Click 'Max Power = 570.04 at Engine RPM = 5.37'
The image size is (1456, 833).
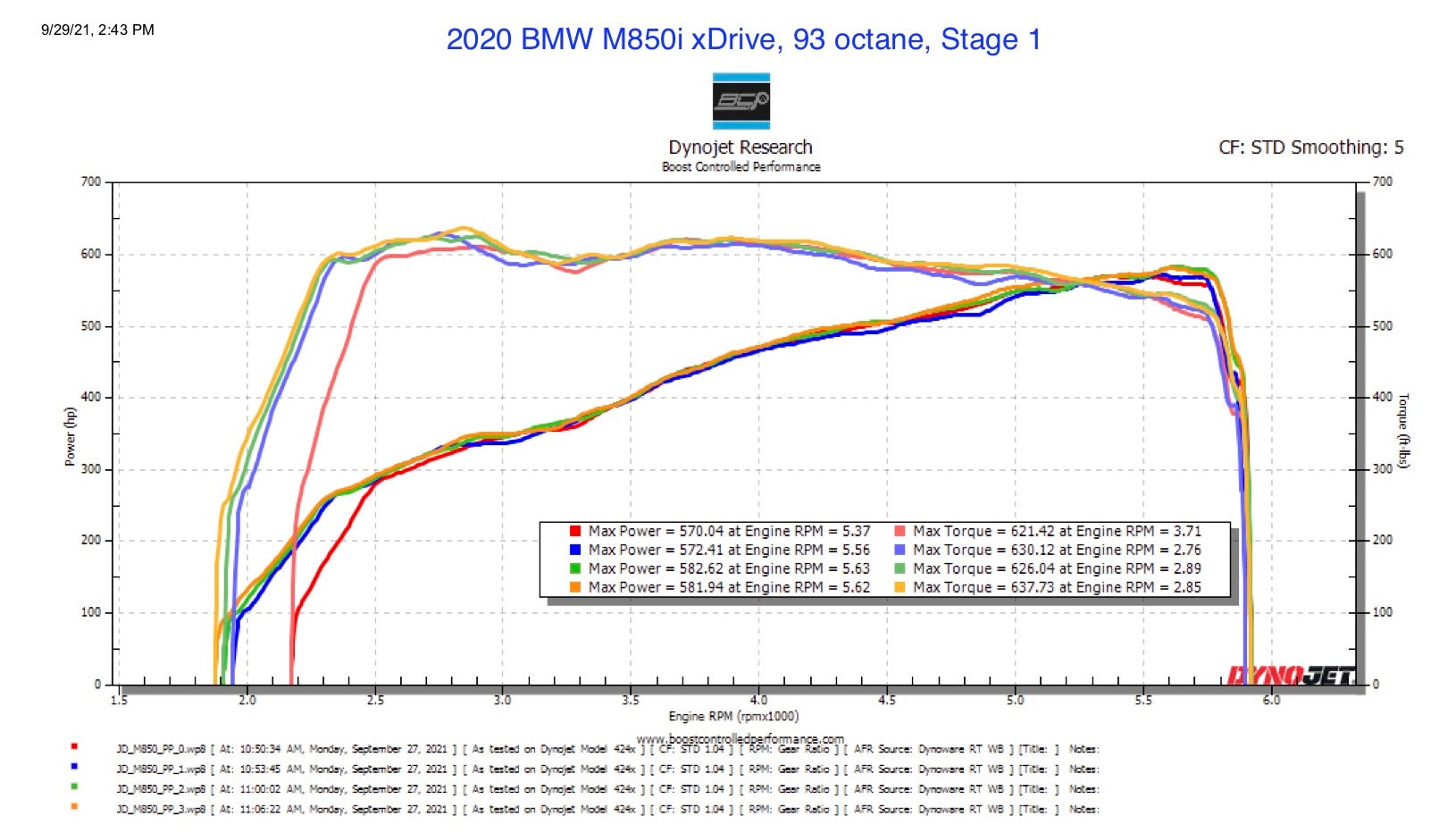[729, 531]
